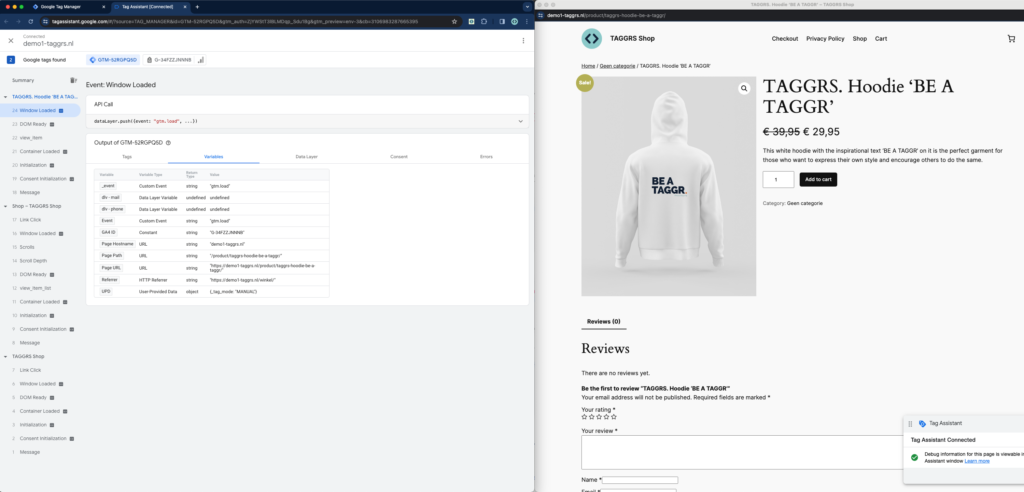Click the GA4 ID variable row
This screenshot has height=492, width=1024.
(x=212, y=232)
